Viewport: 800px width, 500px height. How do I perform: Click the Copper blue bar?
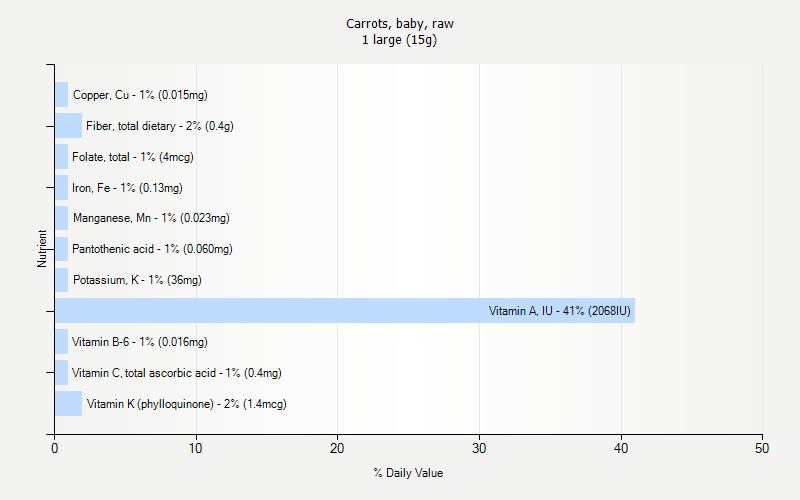click(61, 94)
